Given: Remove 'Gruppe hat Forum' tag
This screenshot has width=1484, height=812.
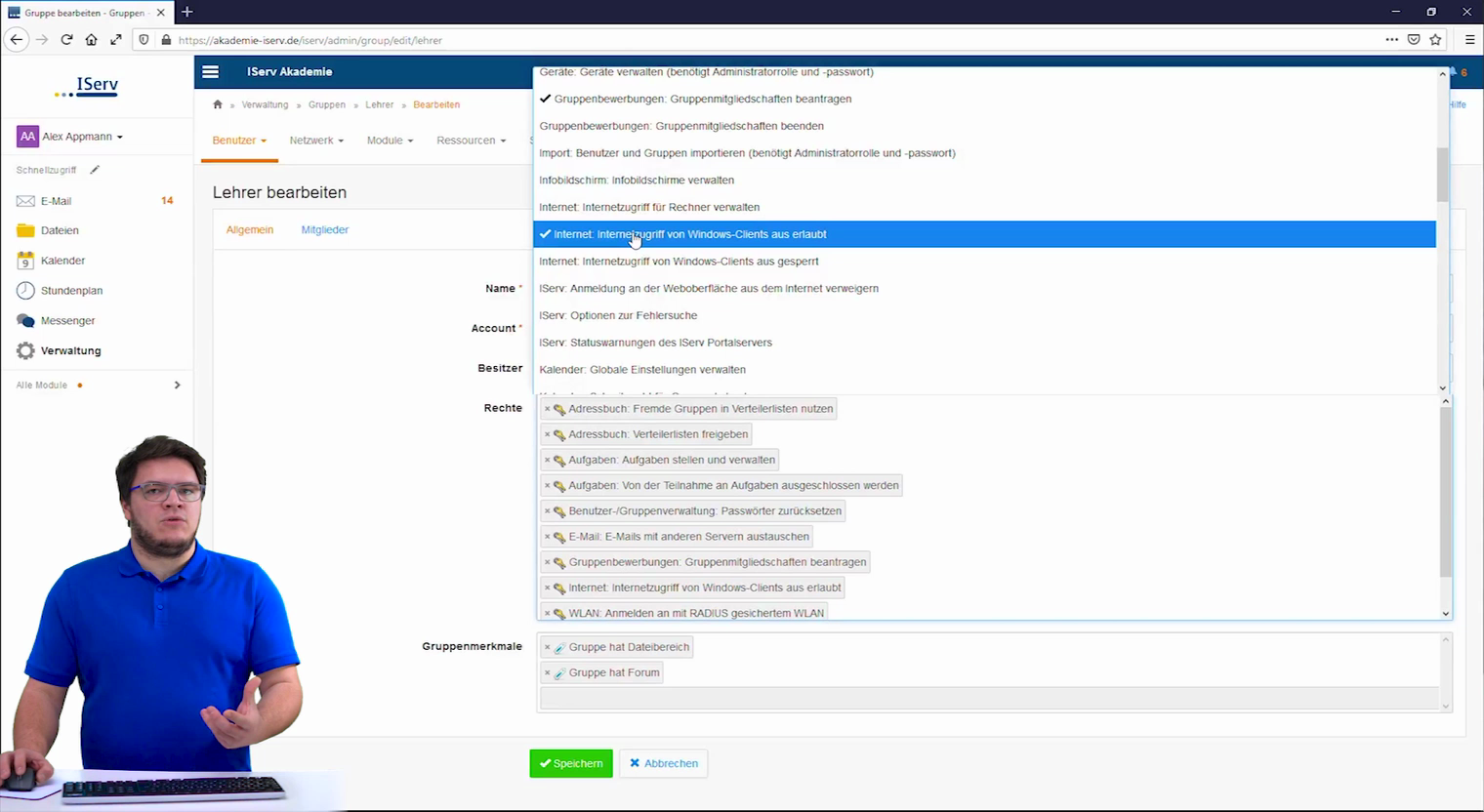Looking at the screenshot, I should (x=547, y=673).
